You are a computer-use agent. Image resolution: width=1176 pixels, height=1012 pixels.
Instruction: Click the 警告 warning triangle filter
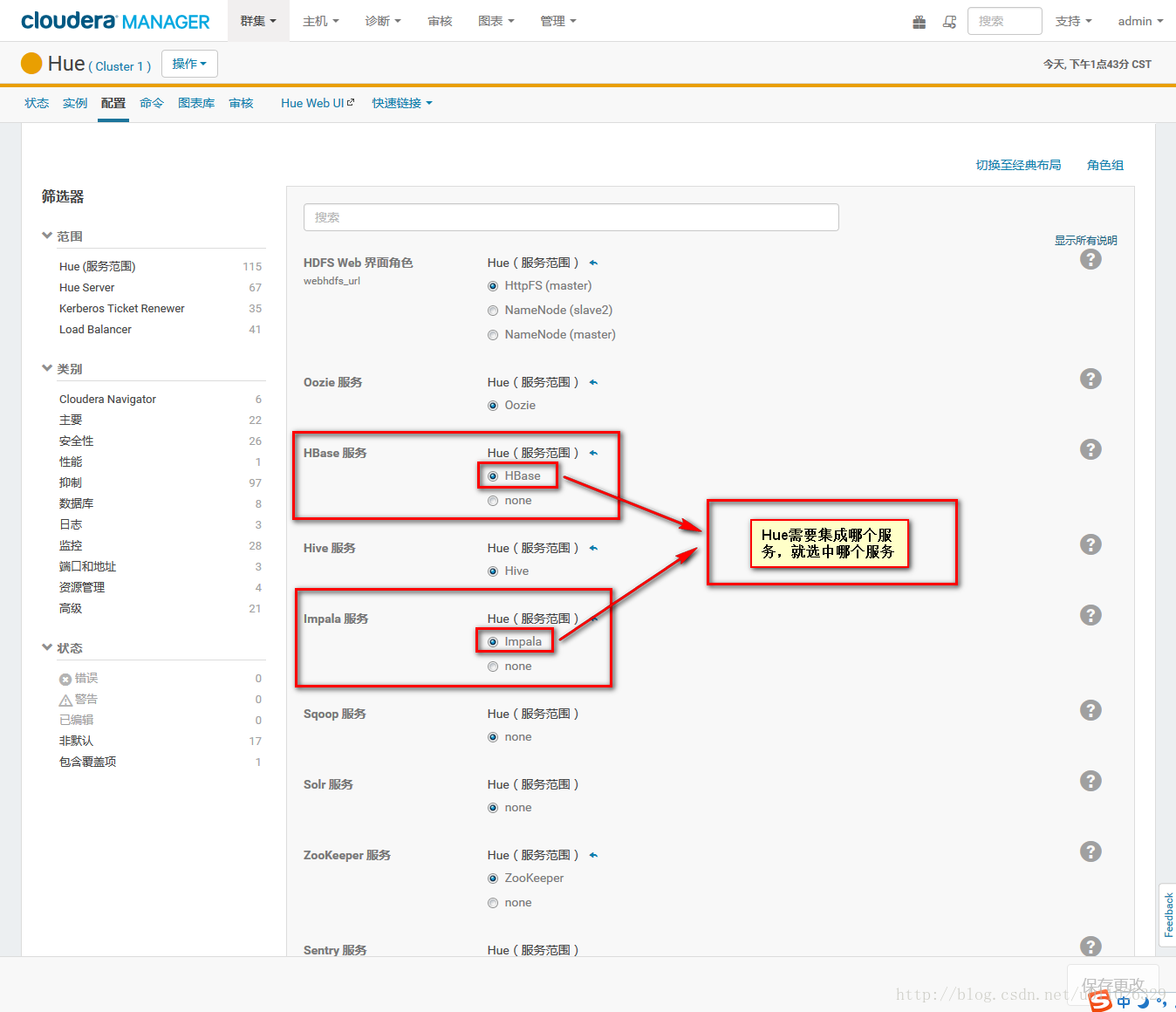(65, 700)
